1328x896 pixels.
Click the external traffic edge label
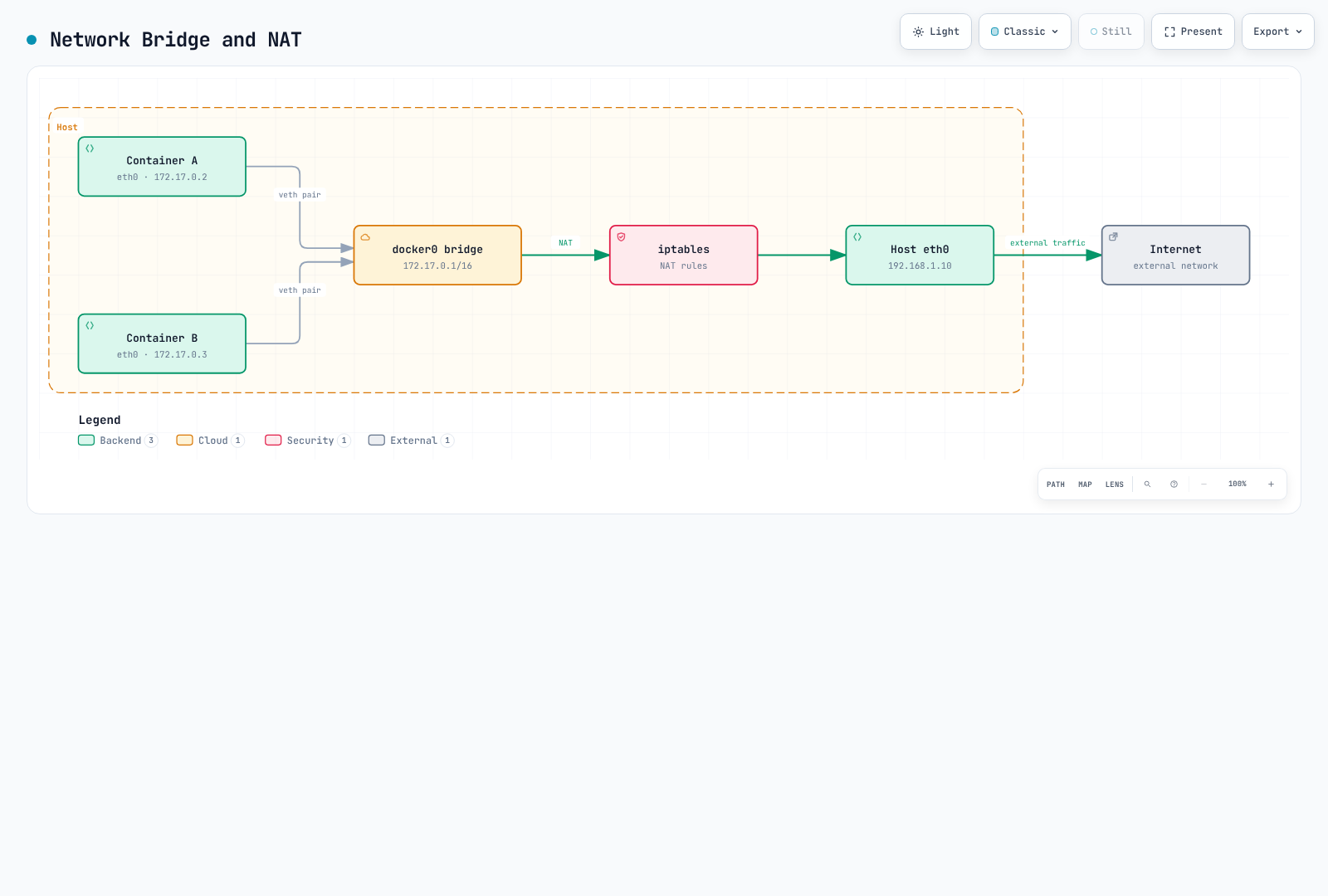pos(1047,243)
